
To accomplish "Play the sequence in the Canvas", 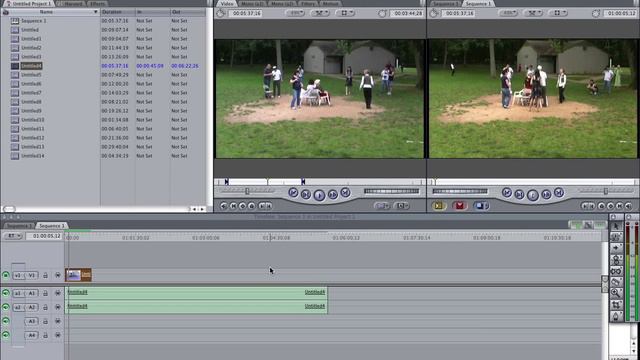I will 533,195.
